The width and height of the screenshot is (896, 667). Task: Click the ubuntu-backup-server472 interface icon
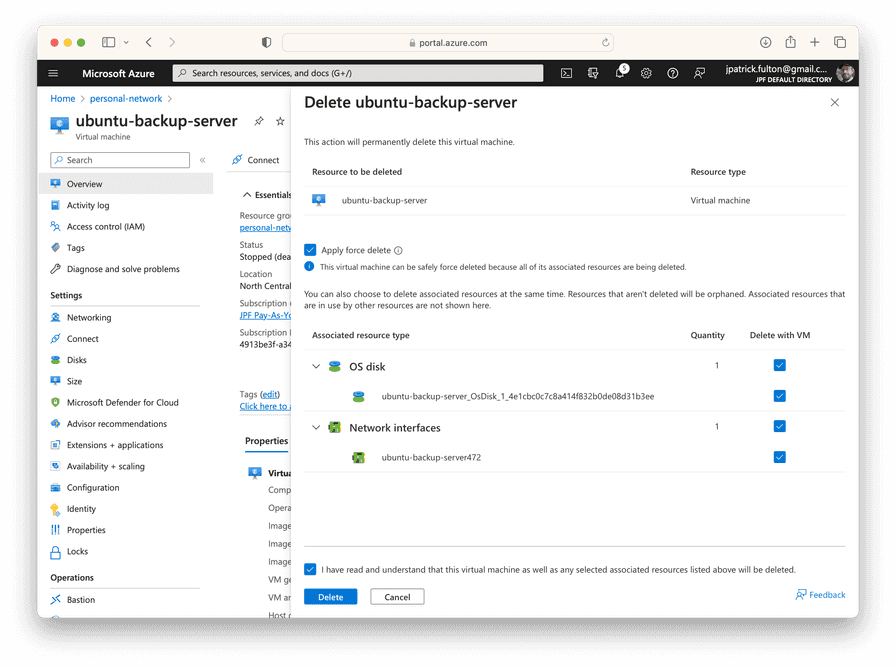[x=358, y=457]
